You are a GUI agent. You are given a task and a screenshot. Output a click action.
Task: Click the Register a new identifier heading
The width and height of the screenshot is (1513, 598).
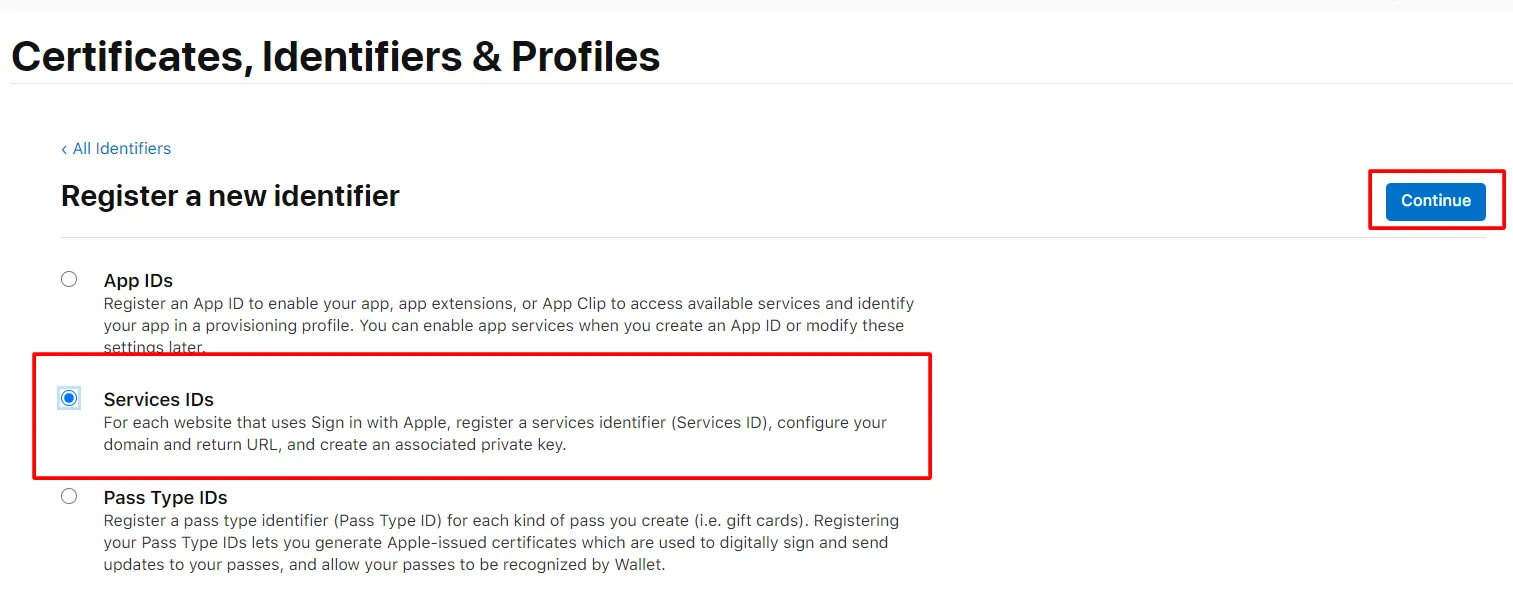point(229,196)
